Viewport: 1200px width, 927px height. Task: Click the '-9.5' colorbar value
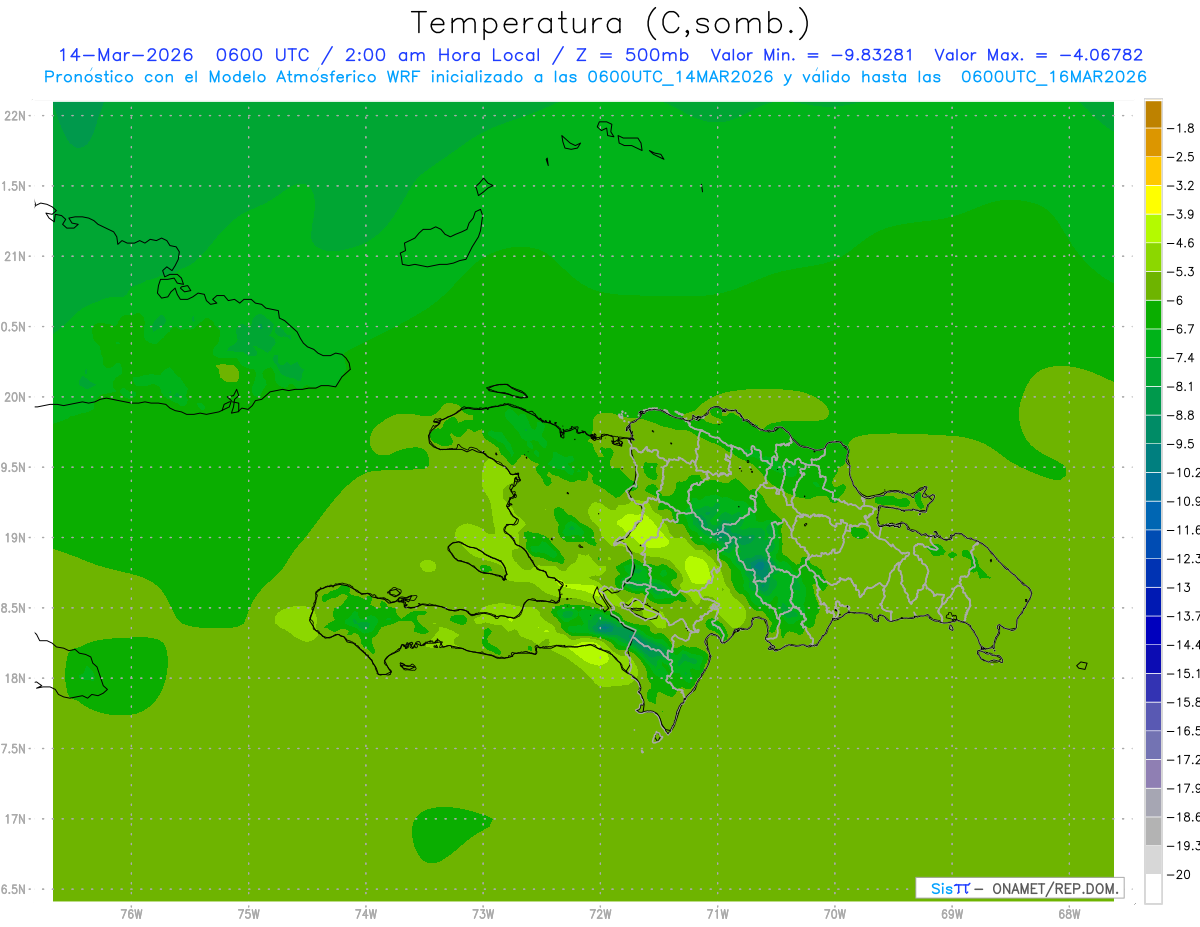pyautogui.click(x=1182, y=443)
